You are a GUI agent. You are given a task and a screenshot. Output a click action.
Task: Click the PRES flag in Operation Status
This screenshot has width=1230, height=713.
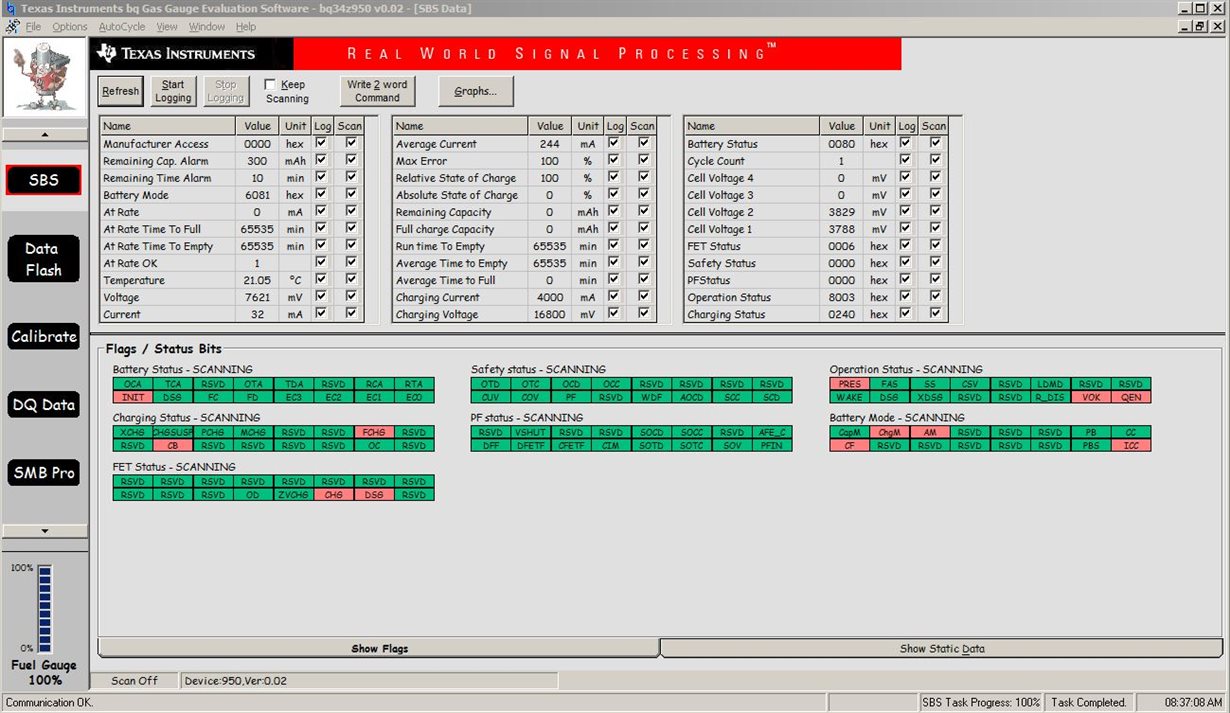pyautogui.click(x=850, y=384)
